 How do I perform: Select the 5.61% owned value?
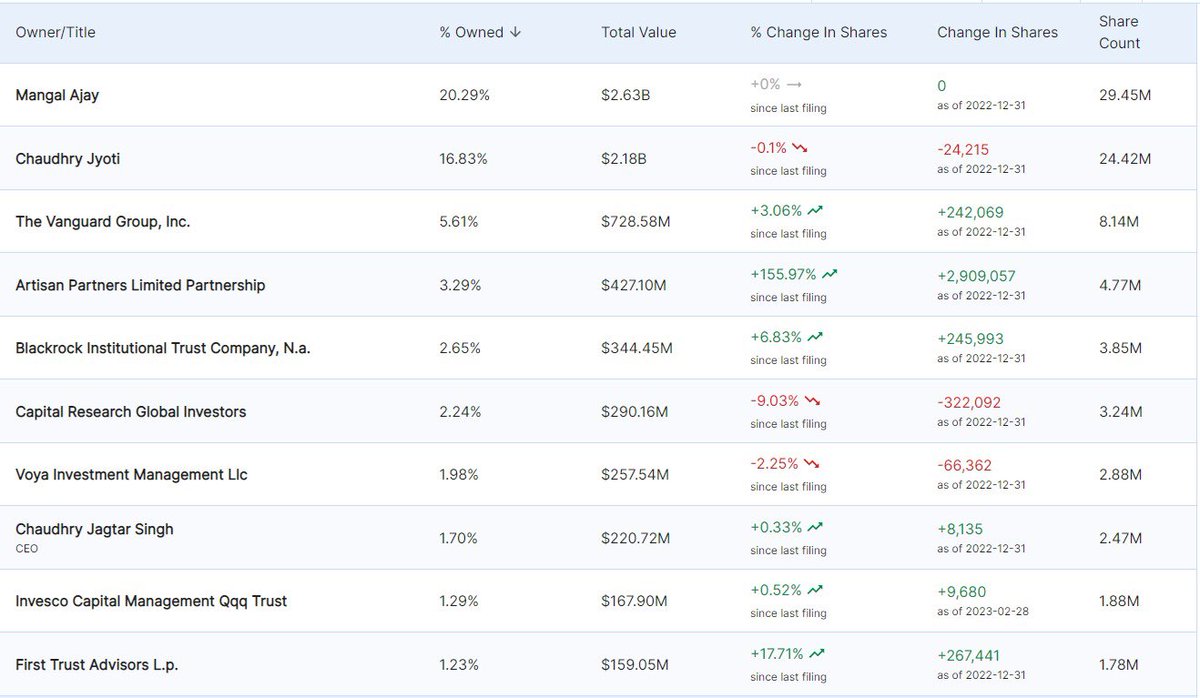(x=460, y=222)
